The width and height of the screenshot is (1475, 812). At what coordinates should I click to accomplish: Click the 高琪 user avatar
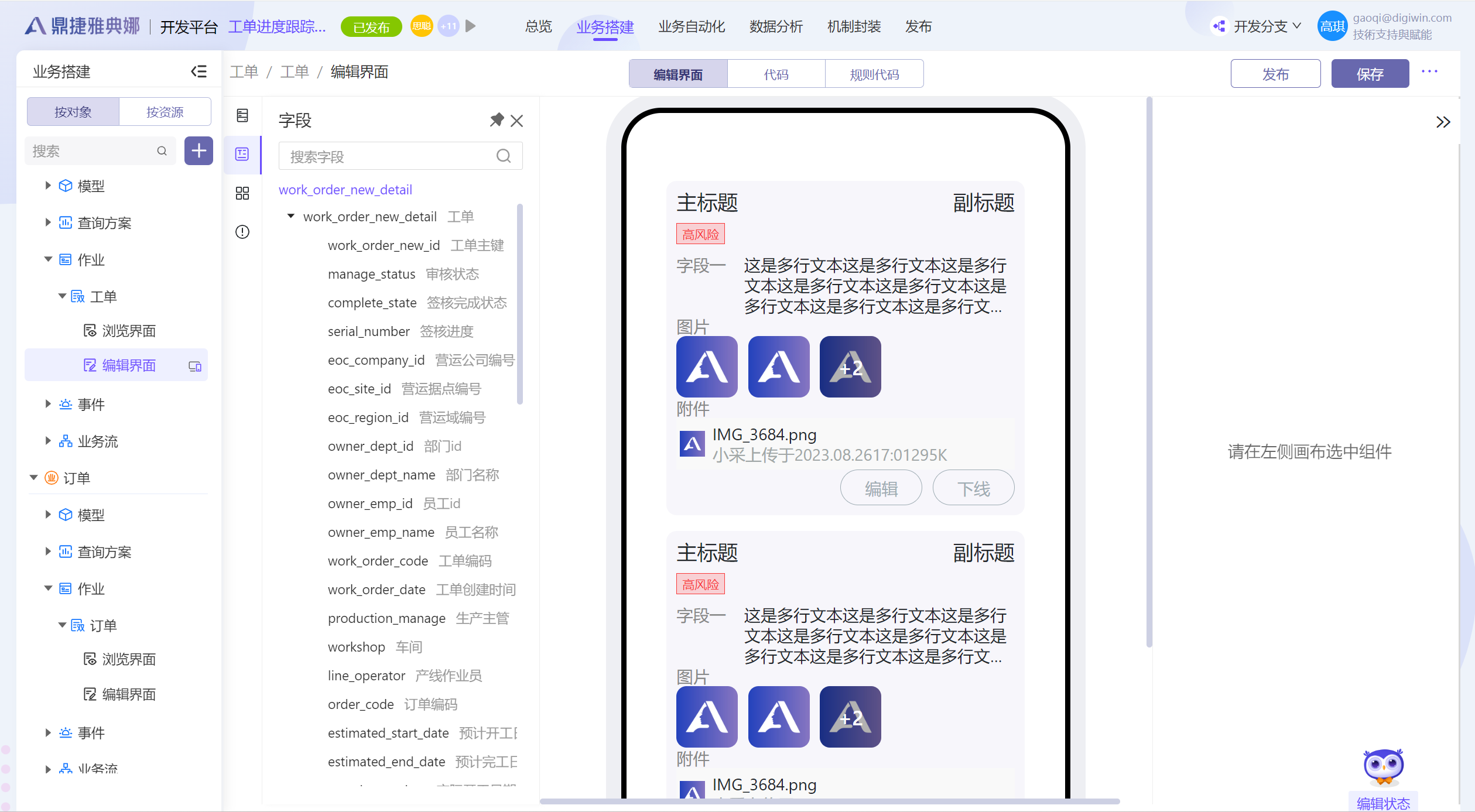point(1332,26)
